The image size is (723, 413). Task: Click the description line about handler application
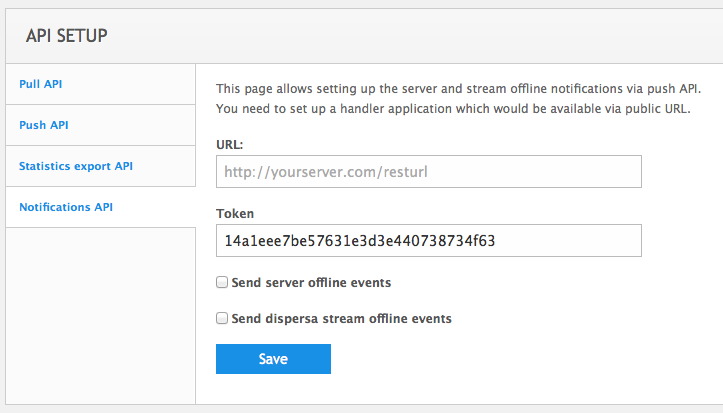pos(453,108)
